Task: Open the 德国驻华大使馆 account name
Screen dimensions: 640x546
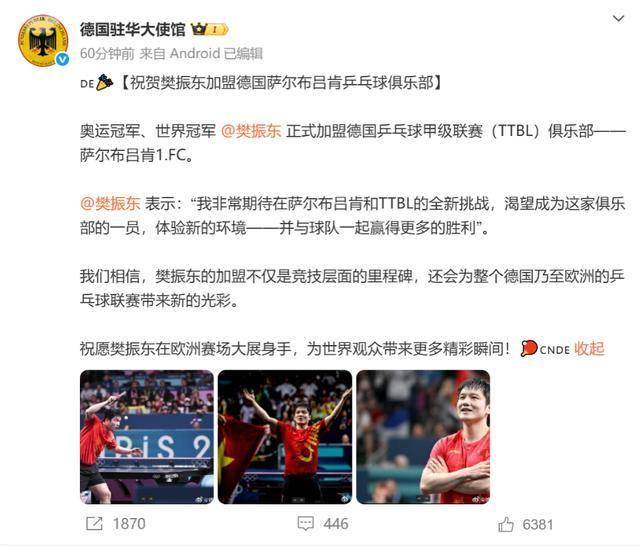Action: (x=133, y=29)
